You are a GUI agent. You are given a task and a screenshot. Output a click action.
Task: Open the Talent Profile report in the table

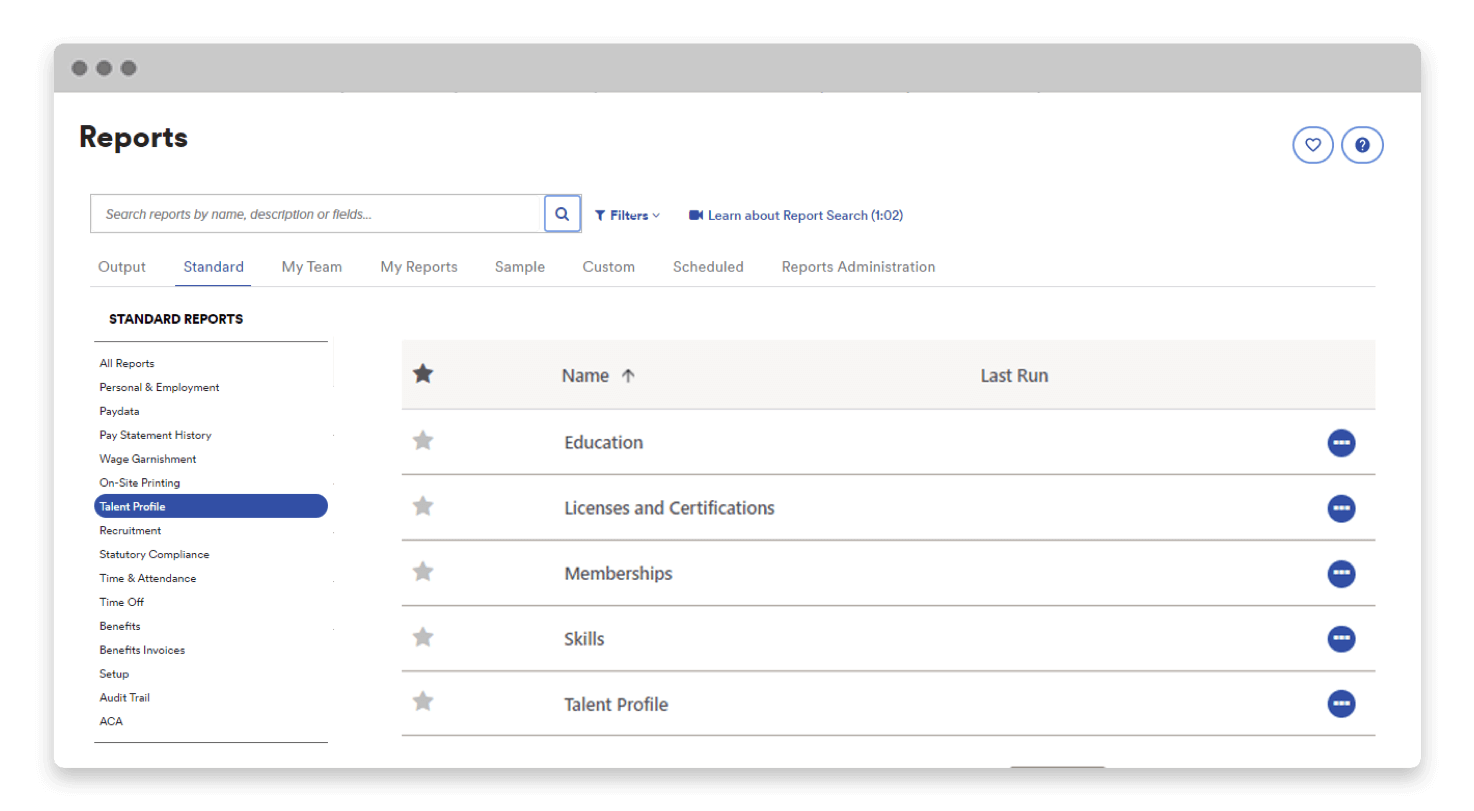tap(616, 705)
